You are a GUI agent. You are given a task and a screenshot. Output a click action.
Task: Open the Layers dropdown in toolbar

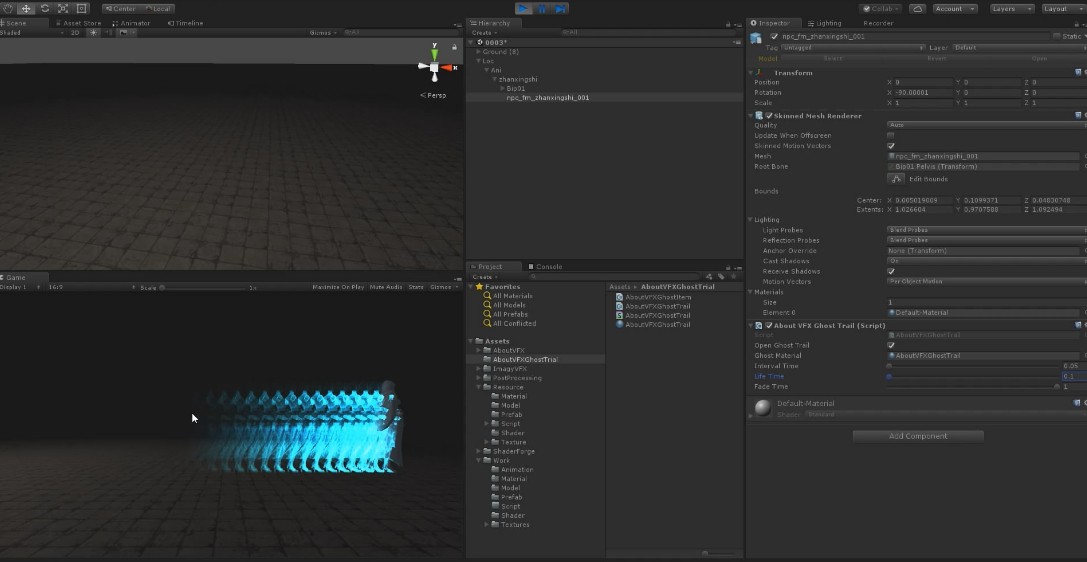[1010, 8]
